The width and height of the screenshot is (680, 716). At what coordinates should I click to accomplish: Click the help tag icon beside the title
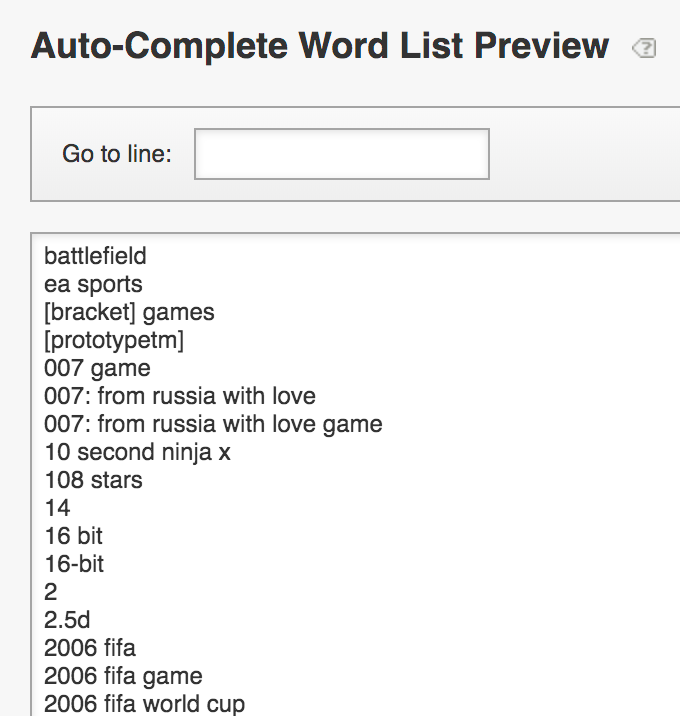644,48
